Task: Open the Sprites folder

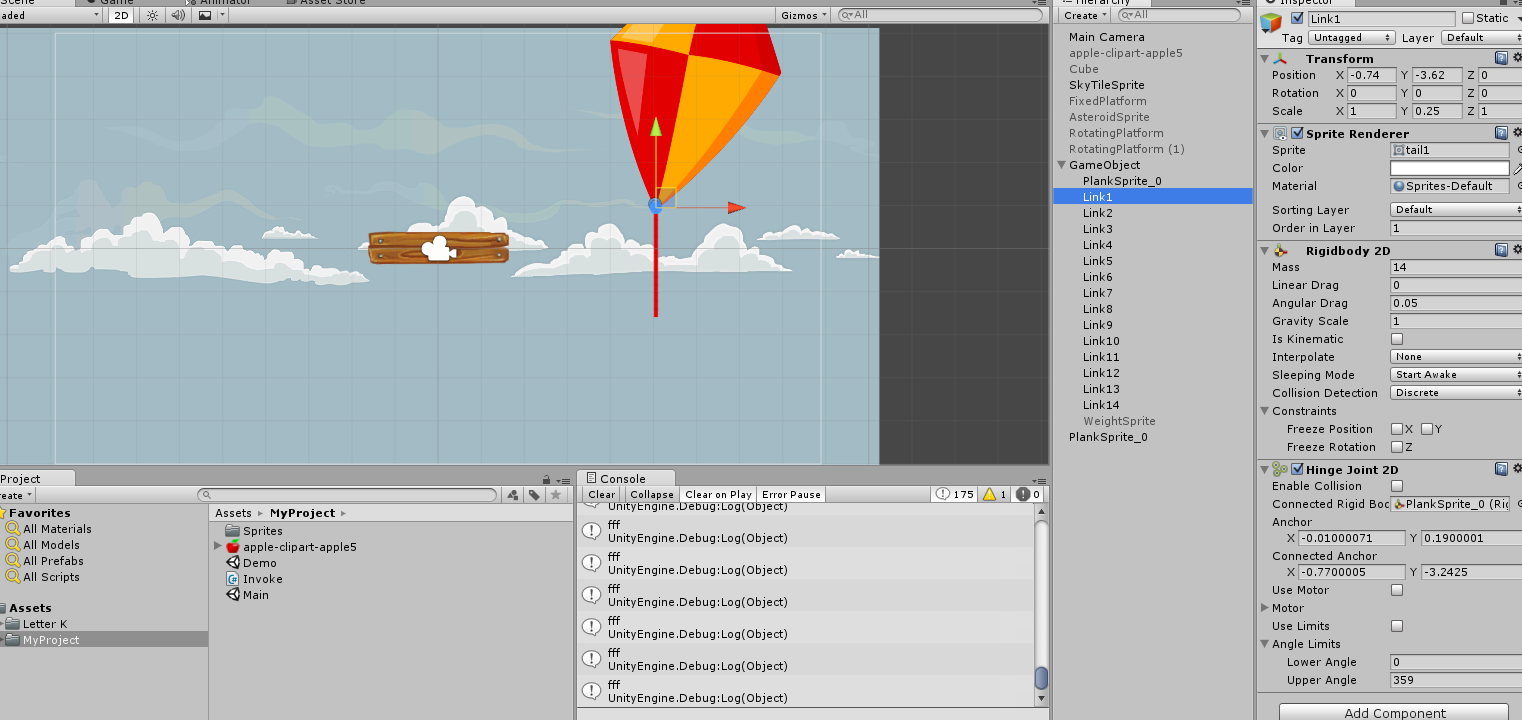Action: coord(254,531)
